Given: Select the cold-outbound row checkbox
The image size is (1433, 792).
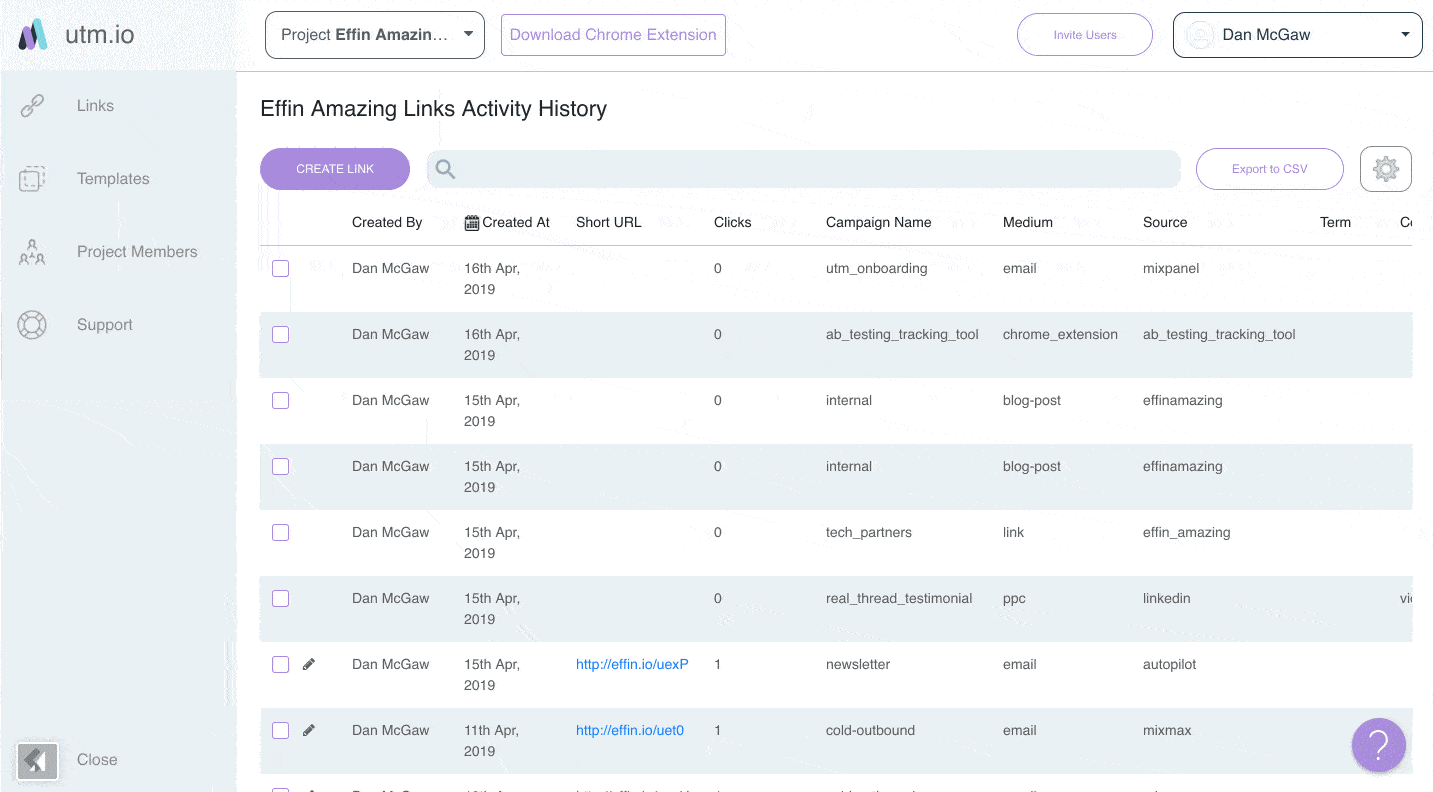Looking at the screenshot, I should [x=281, y=731].
